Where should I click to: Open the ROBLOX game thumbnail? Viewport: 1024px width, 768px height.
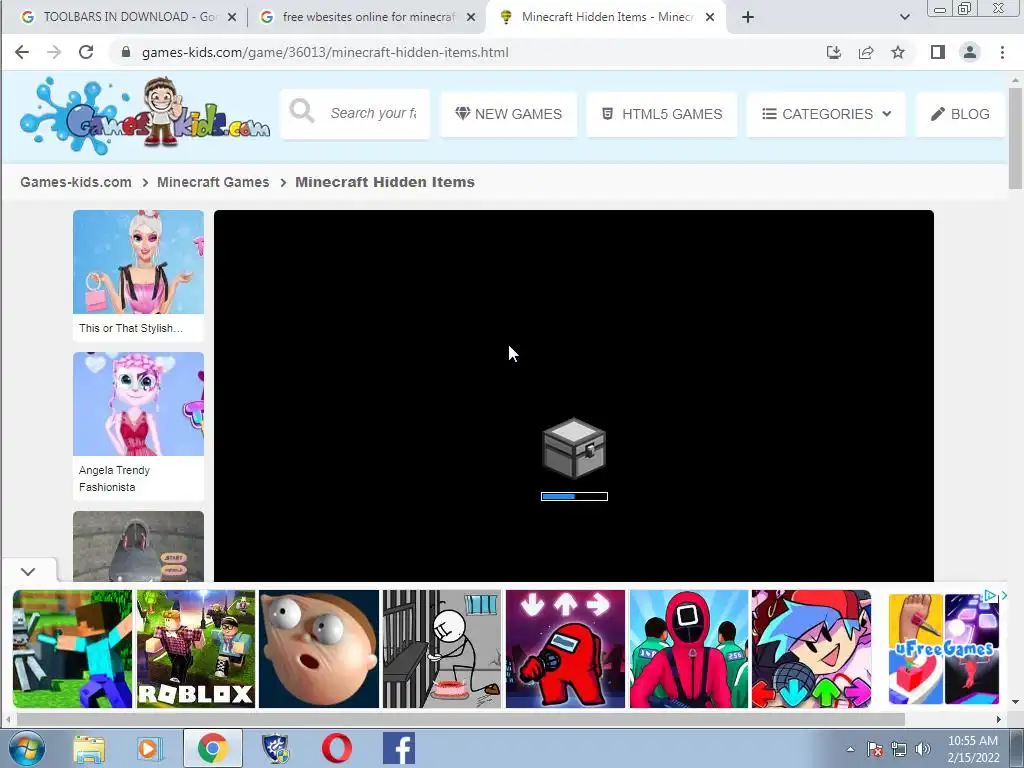tap(196, 648)
